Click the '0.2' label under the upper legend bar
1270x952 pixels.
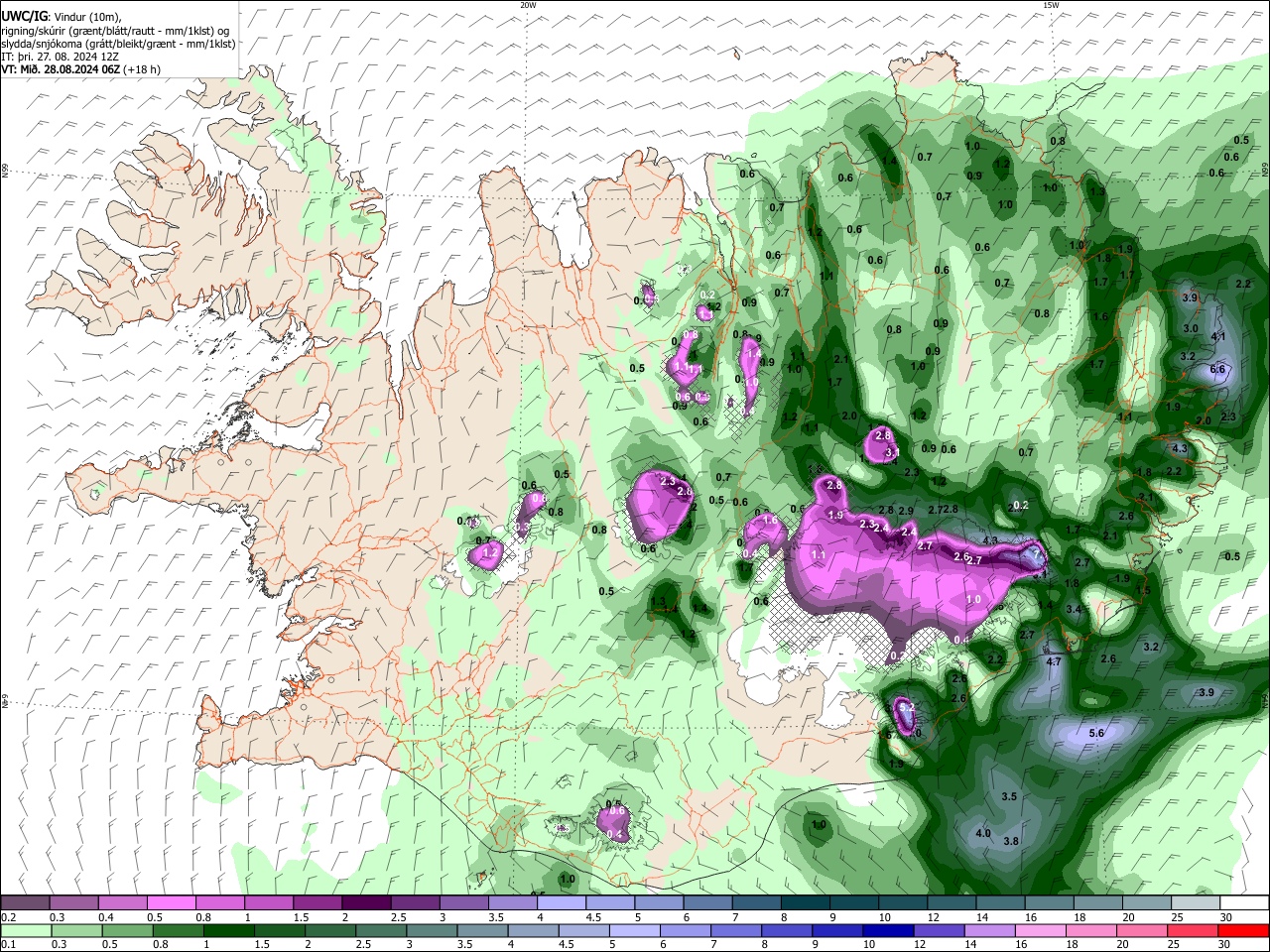tap(7, 917)
